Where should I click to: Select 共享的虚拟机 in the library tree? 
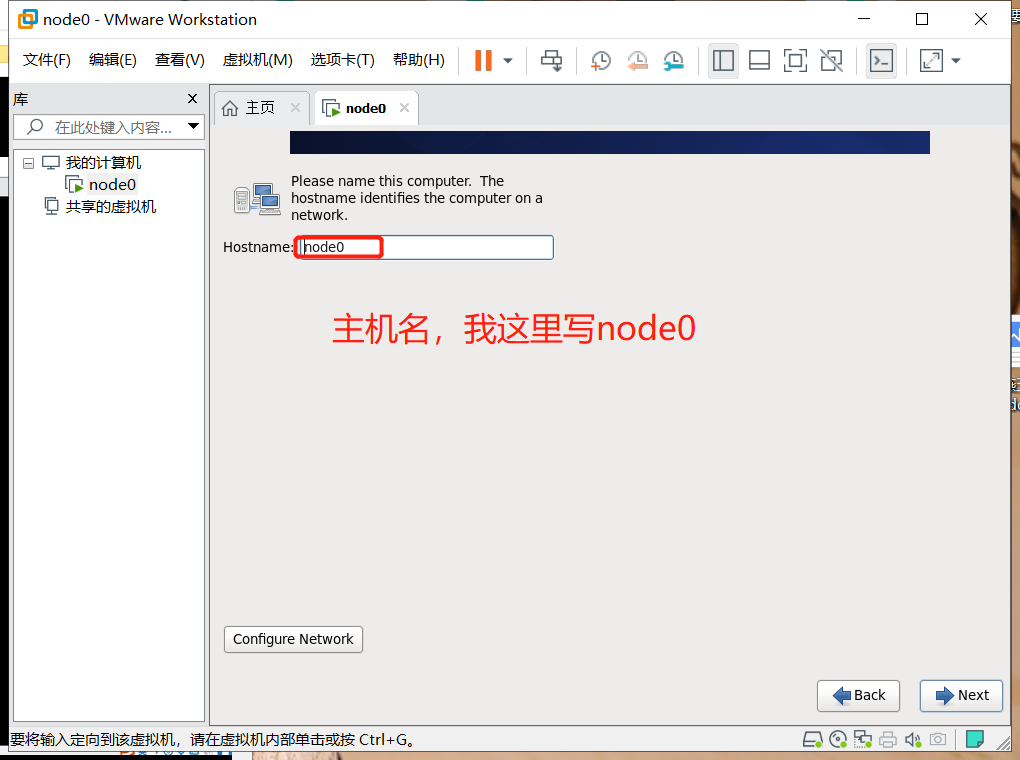111,207
